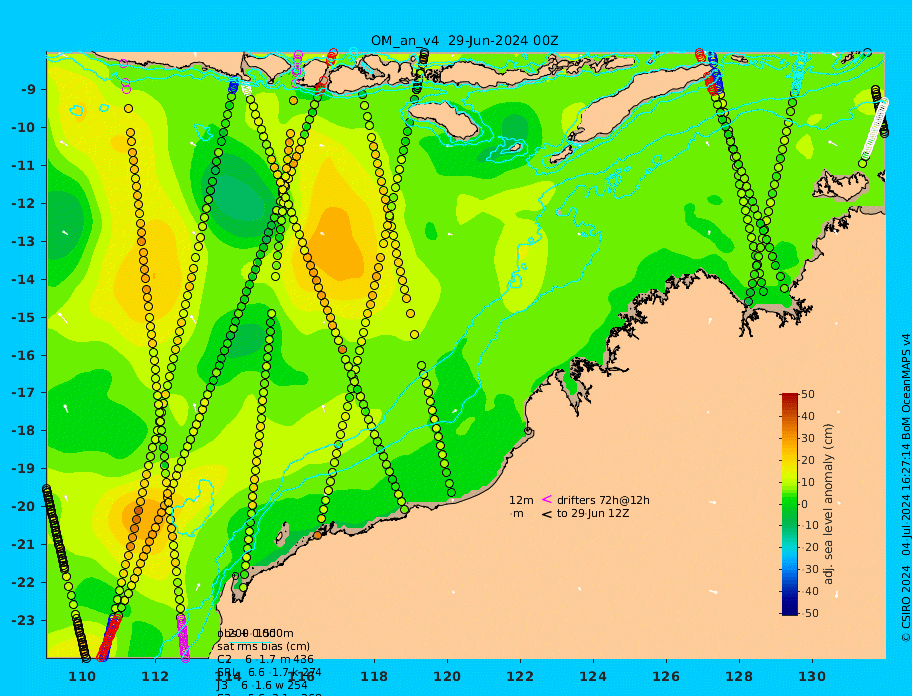The image size is (912, 696).
Task: Click the J3 satellite statistics row
Action: (x=262, y=686)
